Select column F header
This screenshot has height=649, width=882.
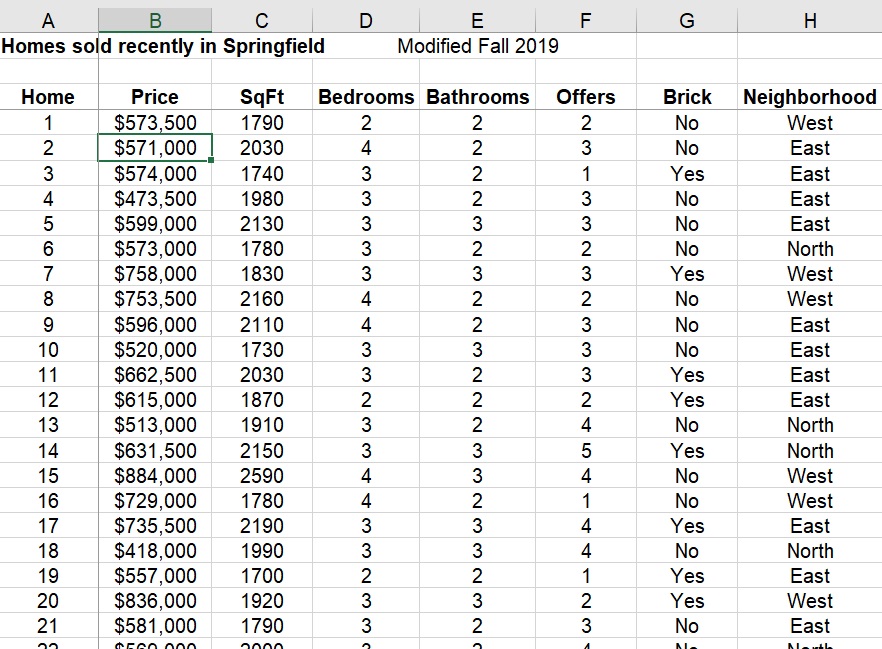coord(586,21)
